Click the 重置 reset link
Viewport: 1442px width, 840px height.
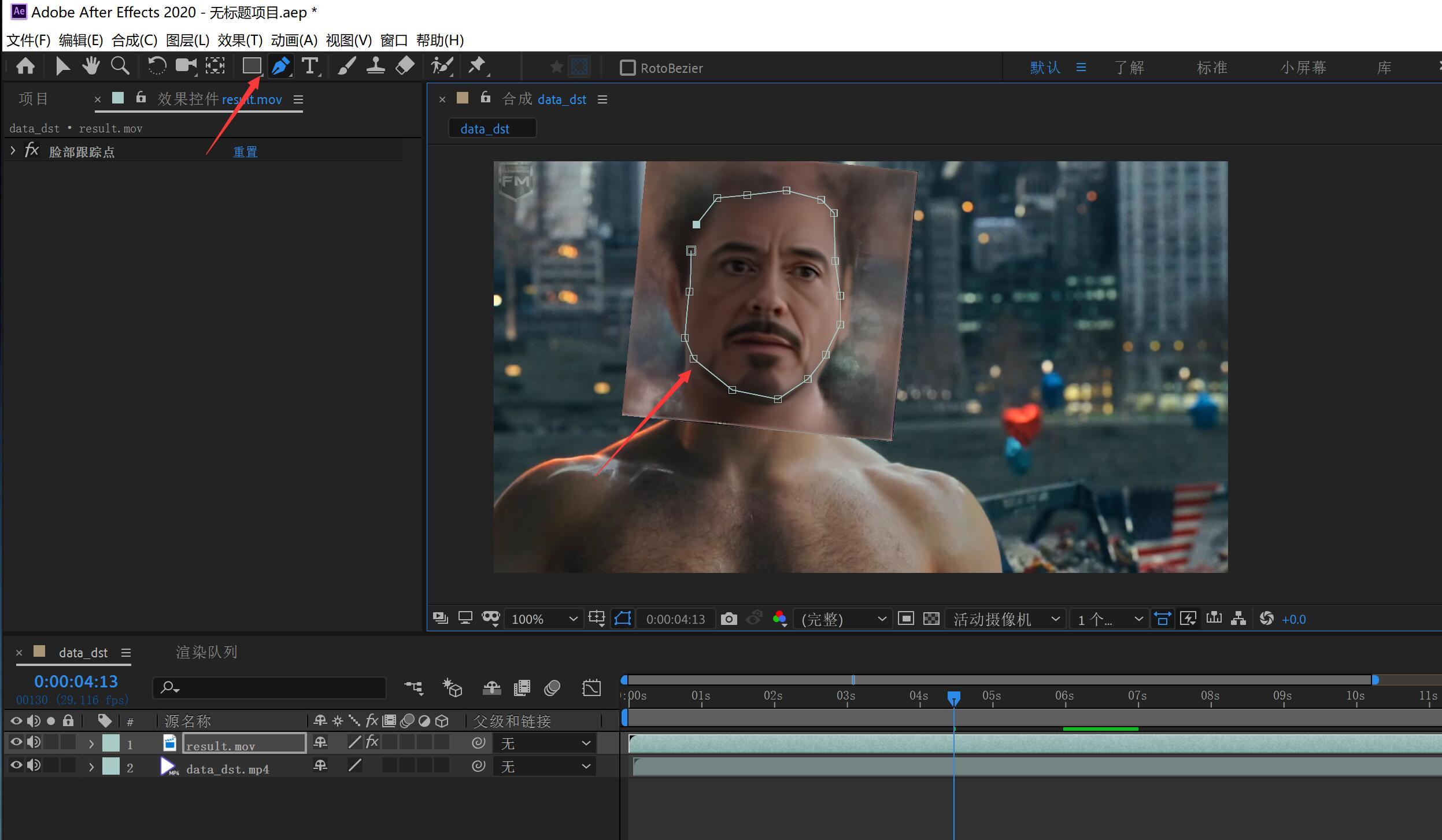pyautogui.click(x=245, y=151)
